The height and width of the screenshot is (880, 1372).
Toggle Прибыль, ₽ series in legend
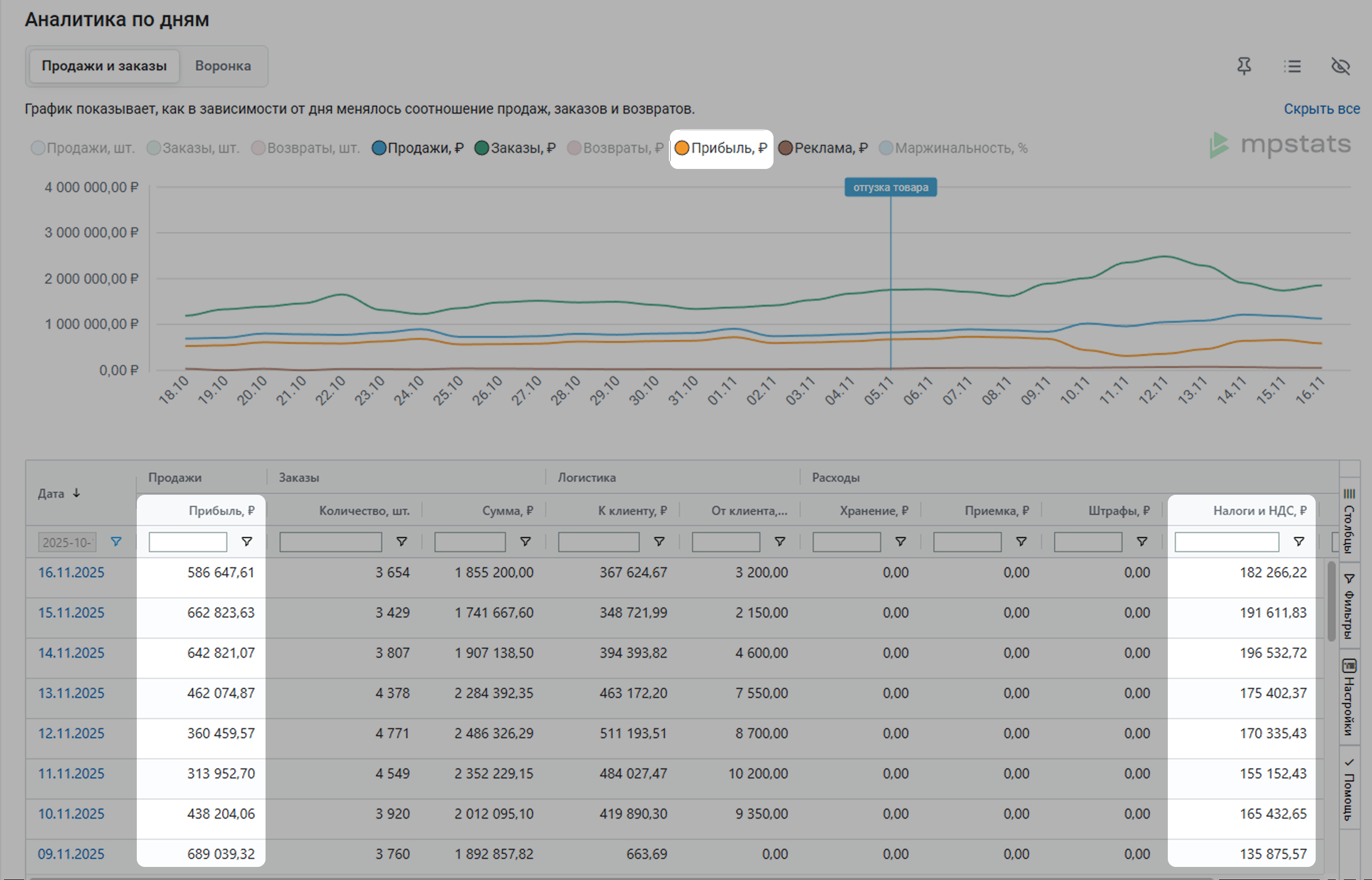point(721,148)
